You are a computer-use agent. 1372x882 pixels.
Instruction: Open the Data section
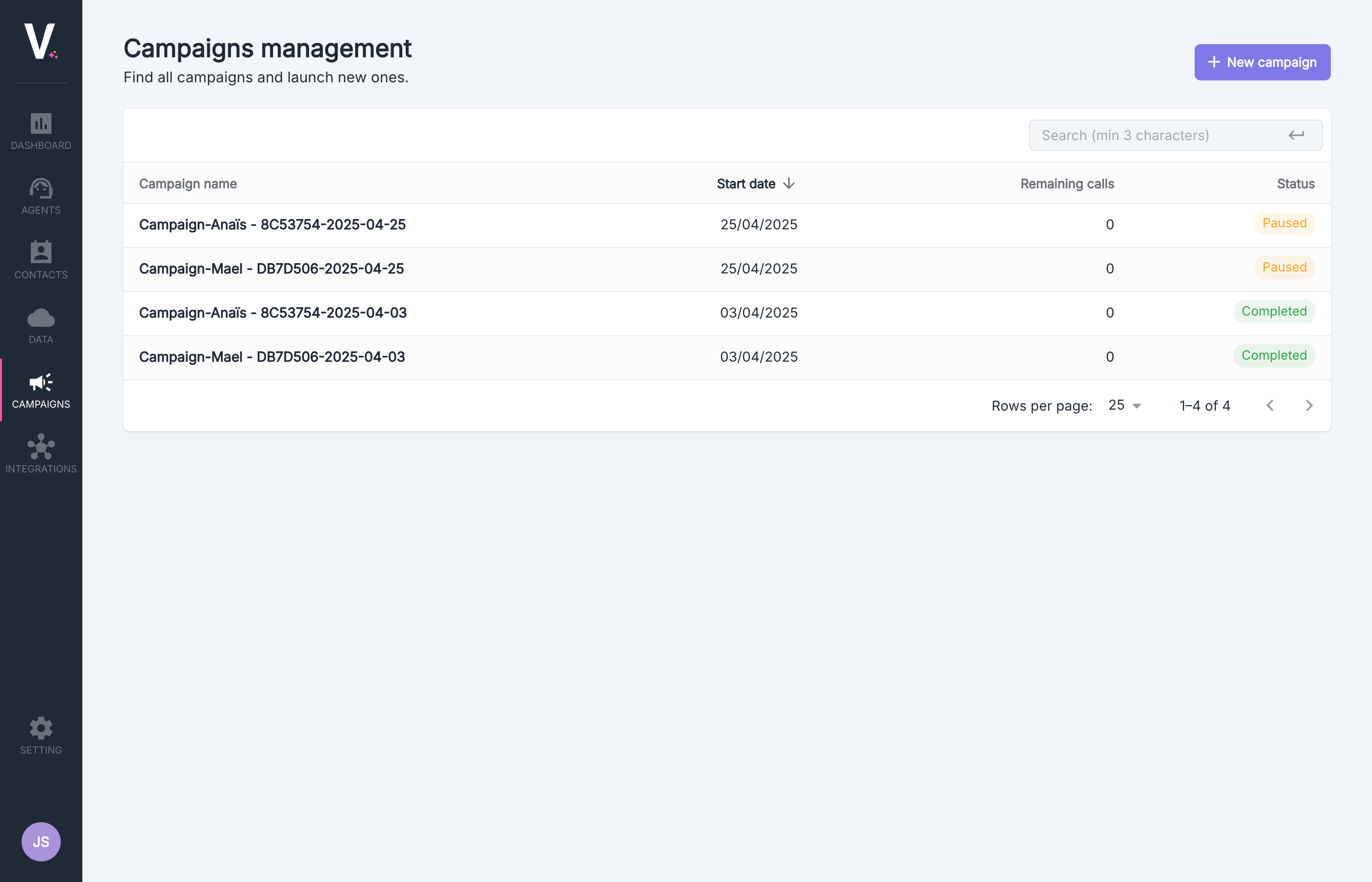pyautogui.click(x=41, y=326)
